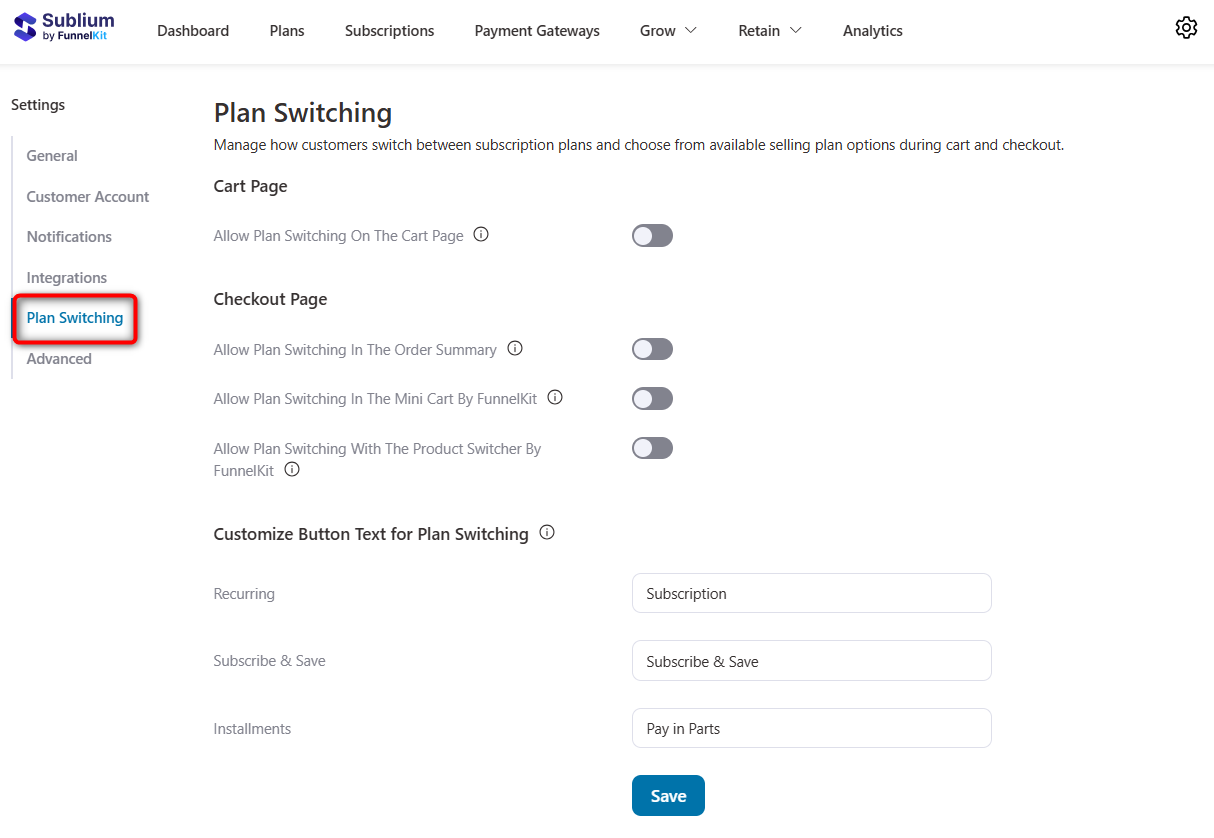Image resolution: width=1214 pixels, height=838 pixels.
Task: Click info icon under Product Switcher setting
Action: click(291, 469)
